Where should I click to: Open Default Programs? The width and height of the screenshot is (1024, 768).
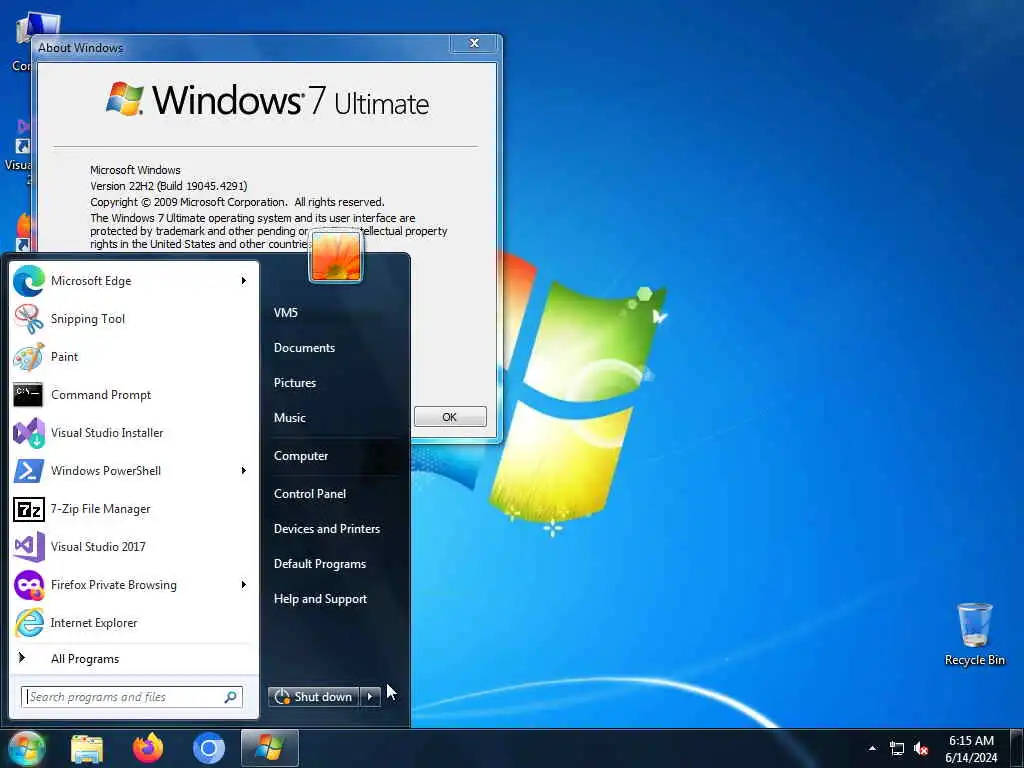320,564
